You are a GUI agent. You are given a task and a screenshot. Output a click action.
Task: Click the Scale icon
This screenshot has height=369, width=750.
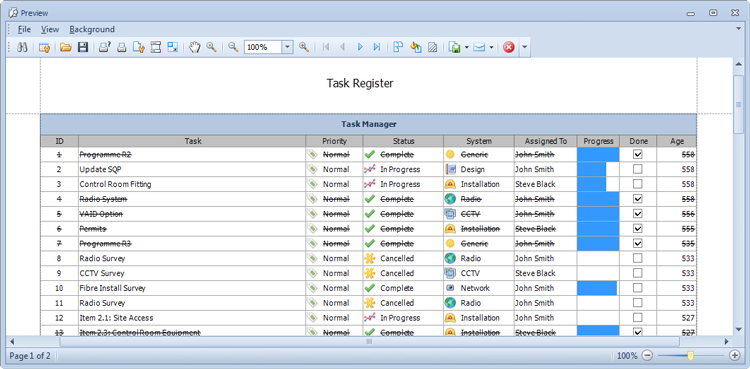click(173, 47)
